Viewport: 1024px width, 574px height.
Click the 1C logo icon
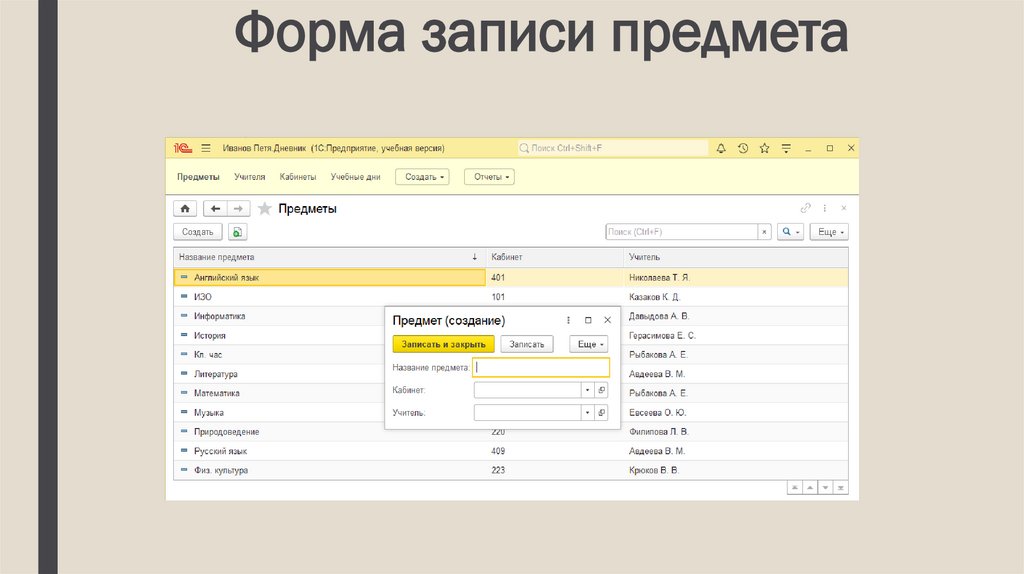pos(183,148)
